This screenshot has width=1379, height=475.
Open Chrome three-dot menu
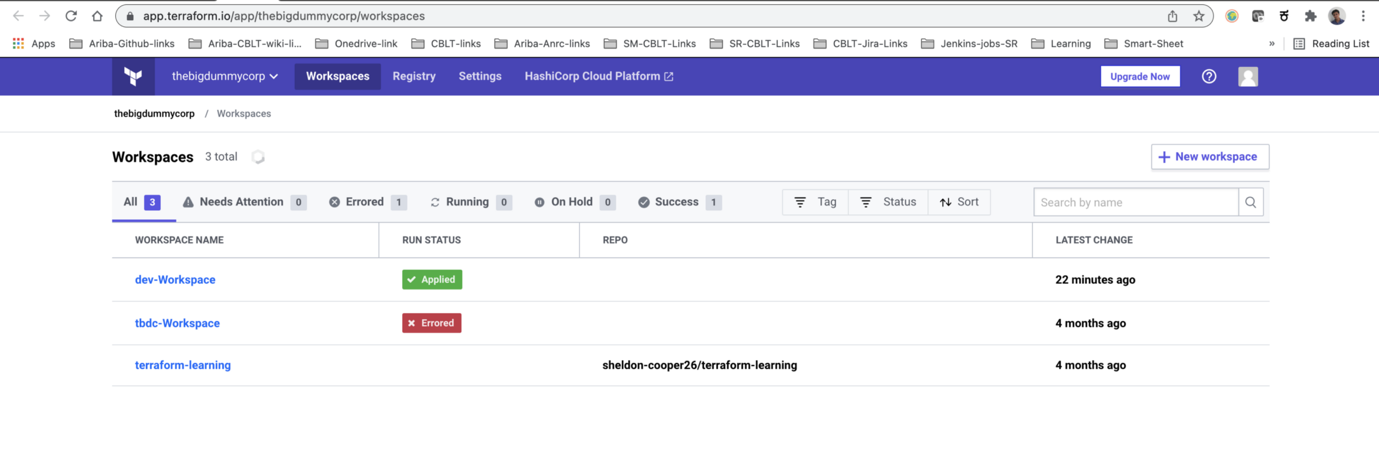1363,16
